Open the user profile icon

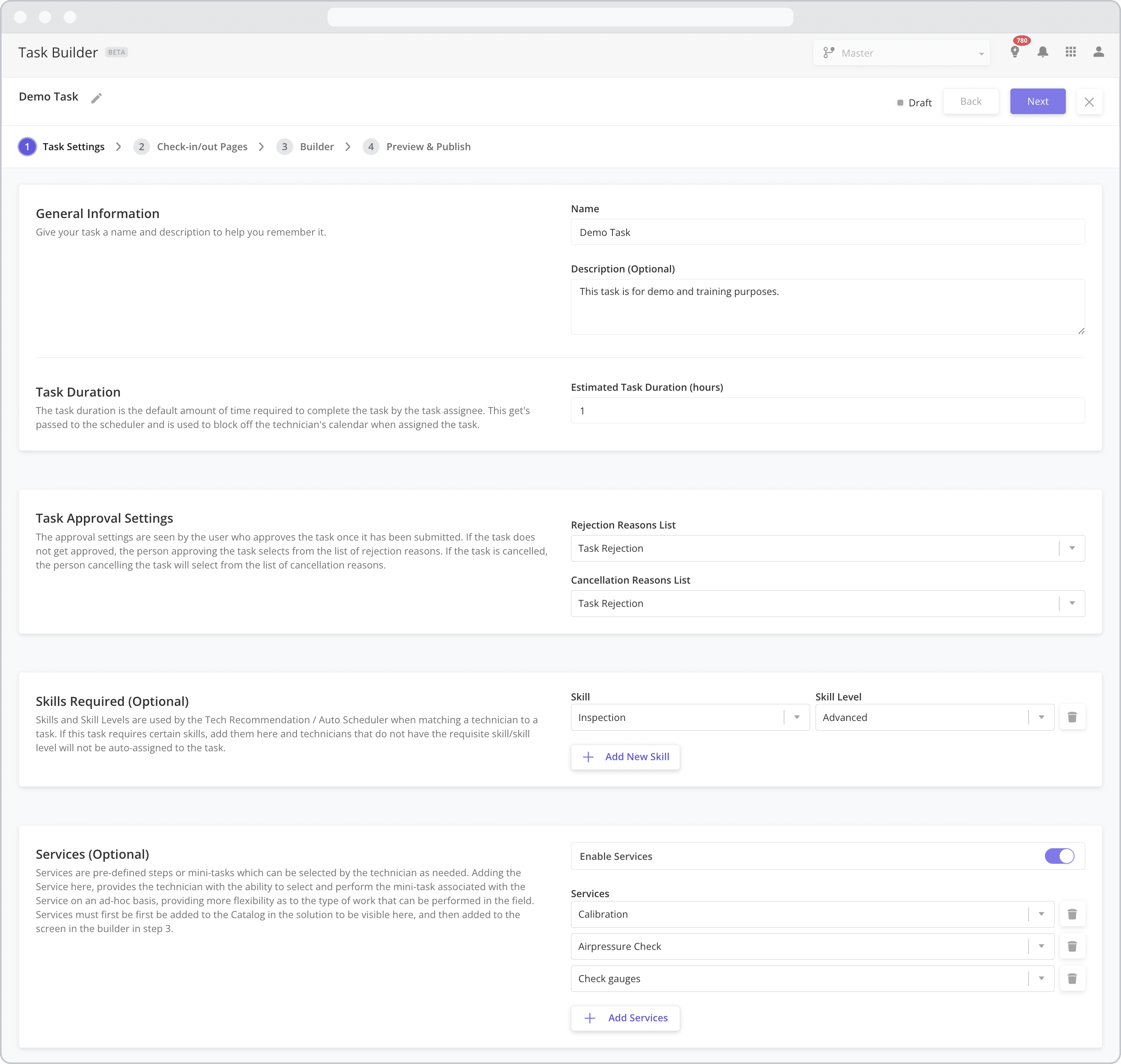tap(1099, 52)
